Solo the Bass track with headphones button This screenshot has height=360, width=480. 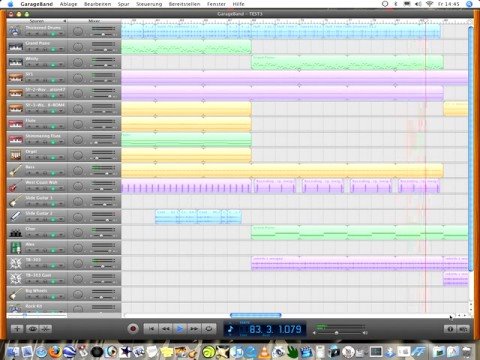(45, 173)
